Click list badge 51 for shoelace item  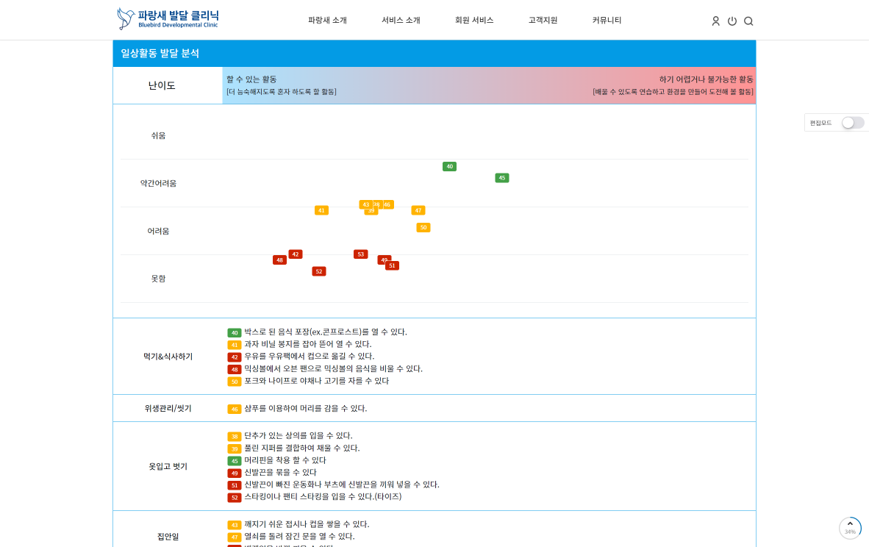click(234, 485)
